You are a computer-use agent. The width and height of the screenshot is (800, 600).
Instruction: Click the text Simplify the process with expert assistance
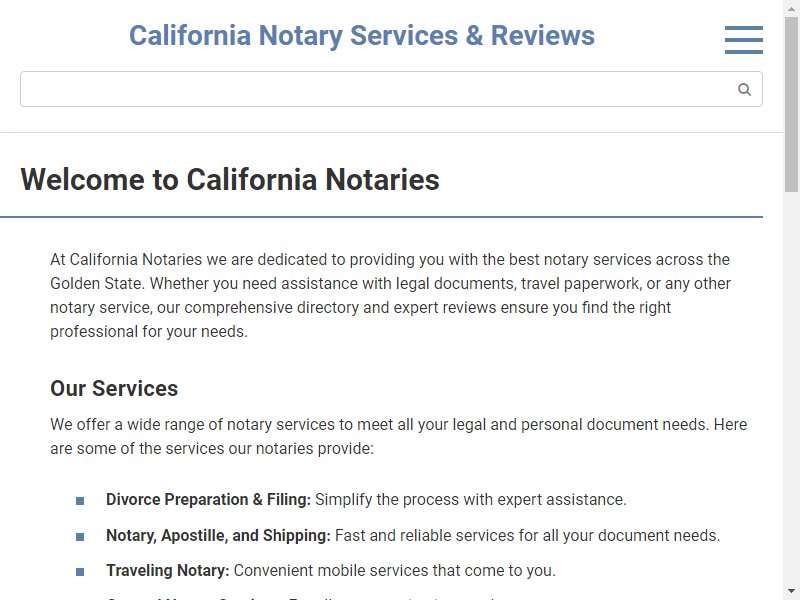tap(470, 499)
